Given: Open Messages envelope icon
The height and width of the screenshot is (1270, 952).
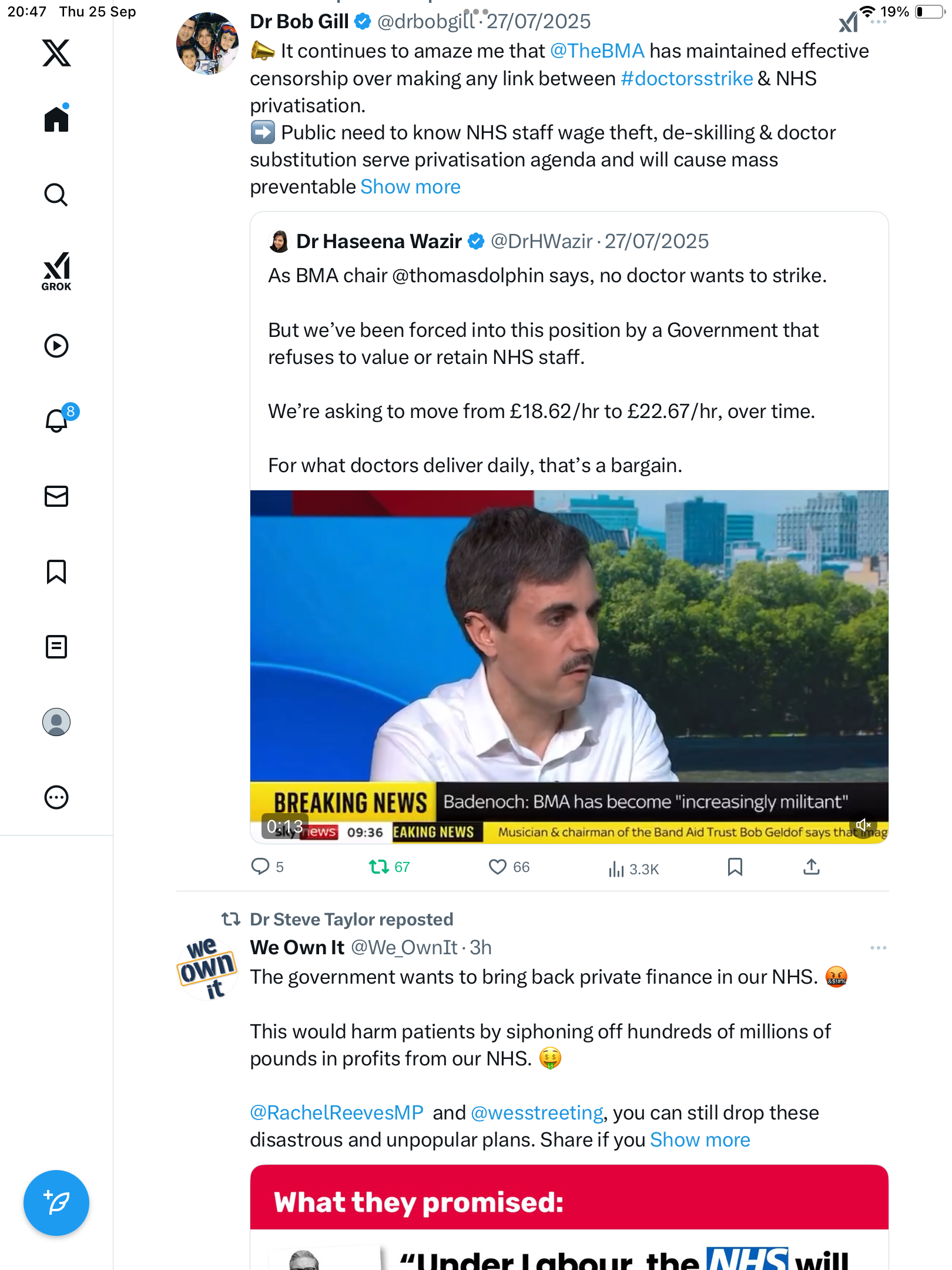Looking at the screenshot, I should [x=56, y=496].
